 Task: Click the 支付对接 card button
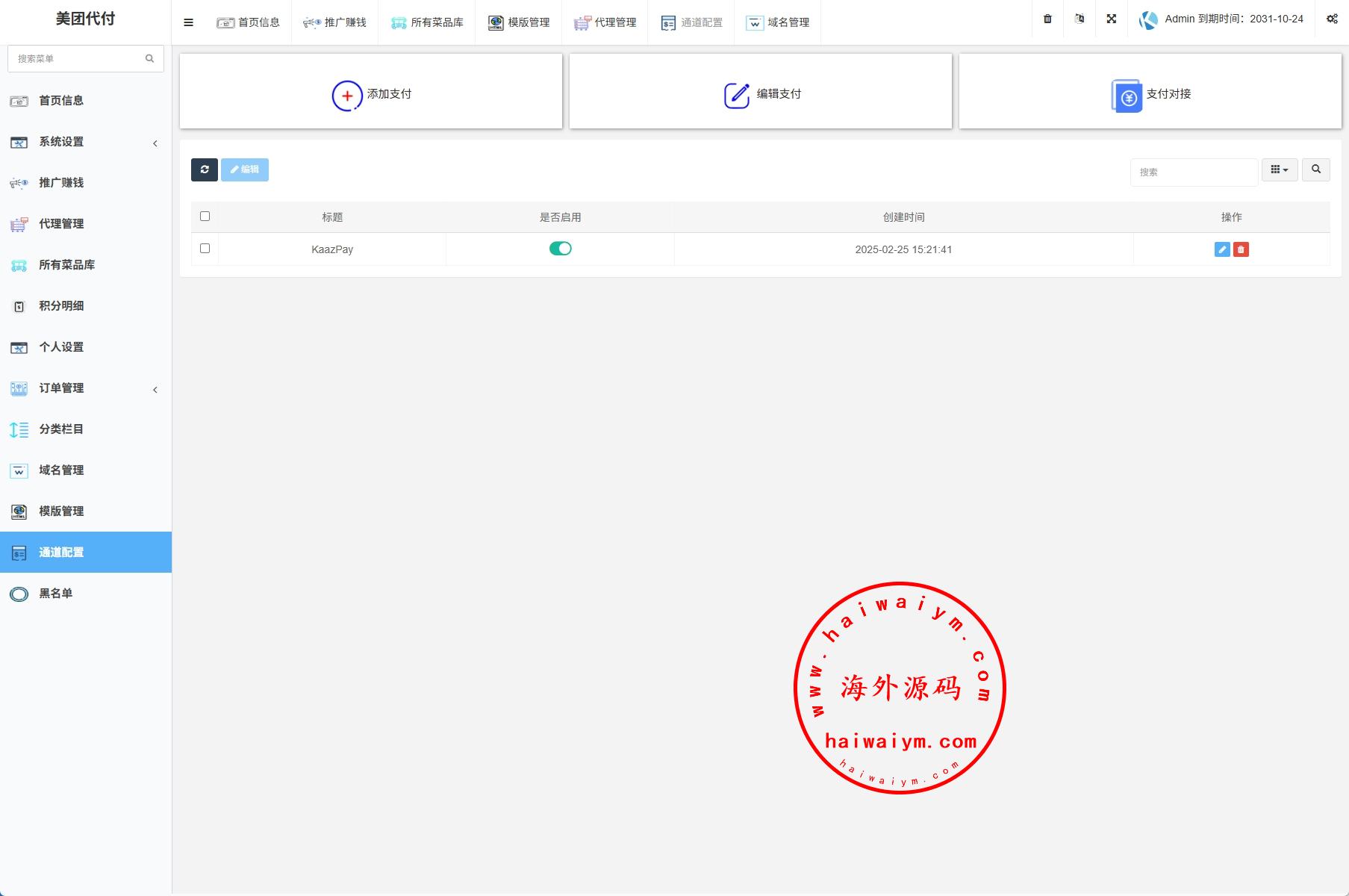point(1150,92)
